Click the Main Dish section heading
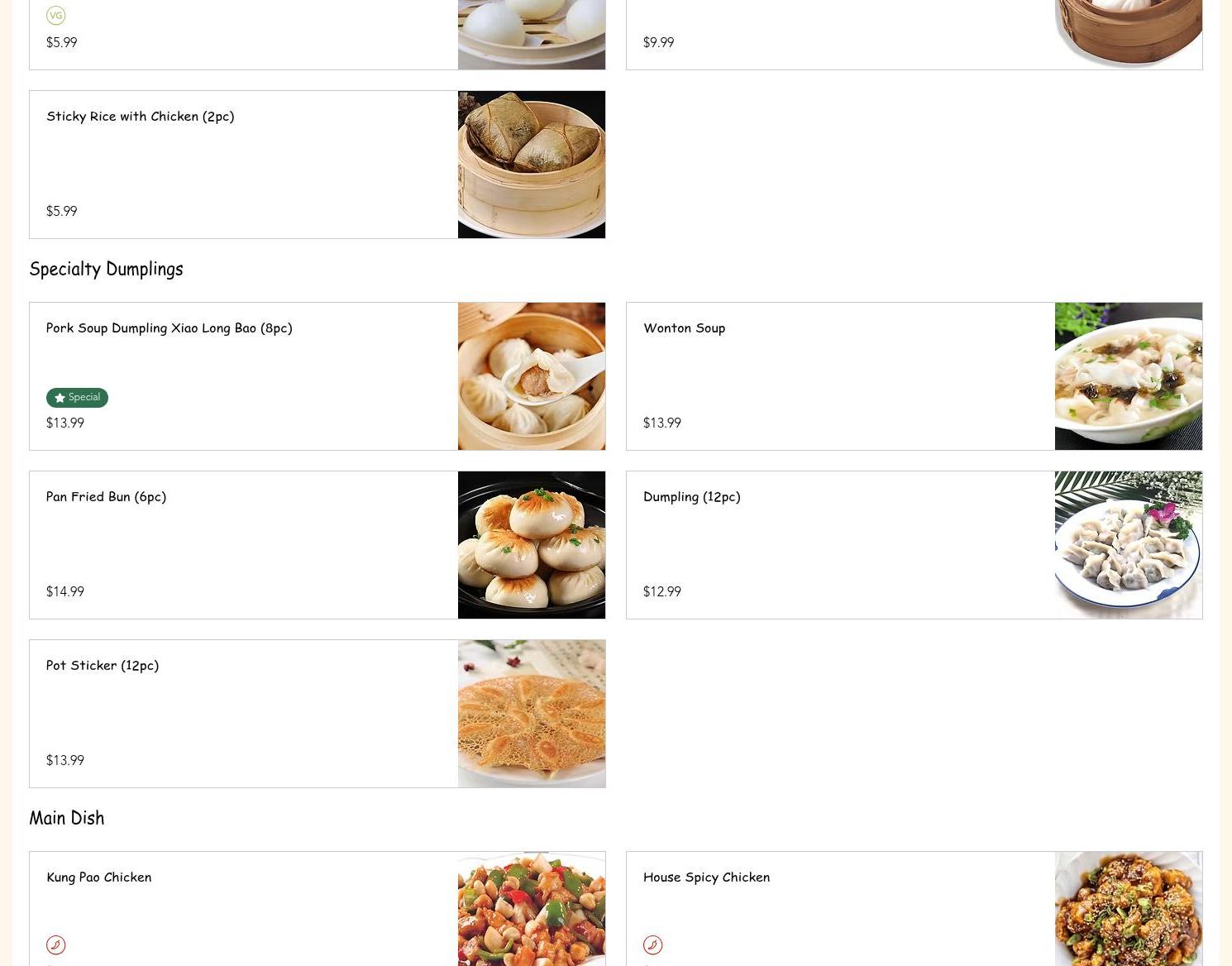This screenshot has height=966, width=1232. pyautogui.click(x=67, y=817)
